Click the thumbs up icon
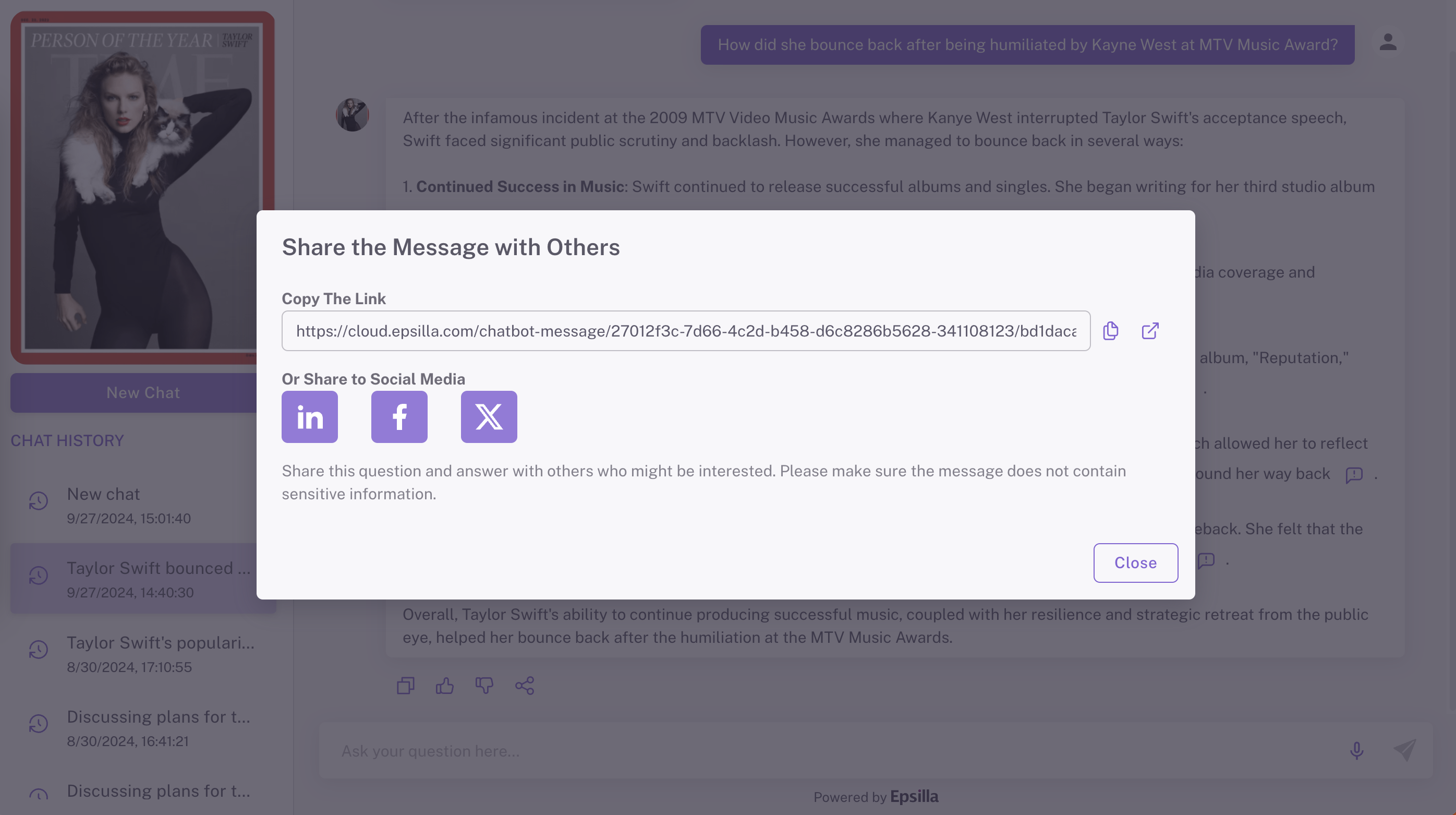 (445, 686)
